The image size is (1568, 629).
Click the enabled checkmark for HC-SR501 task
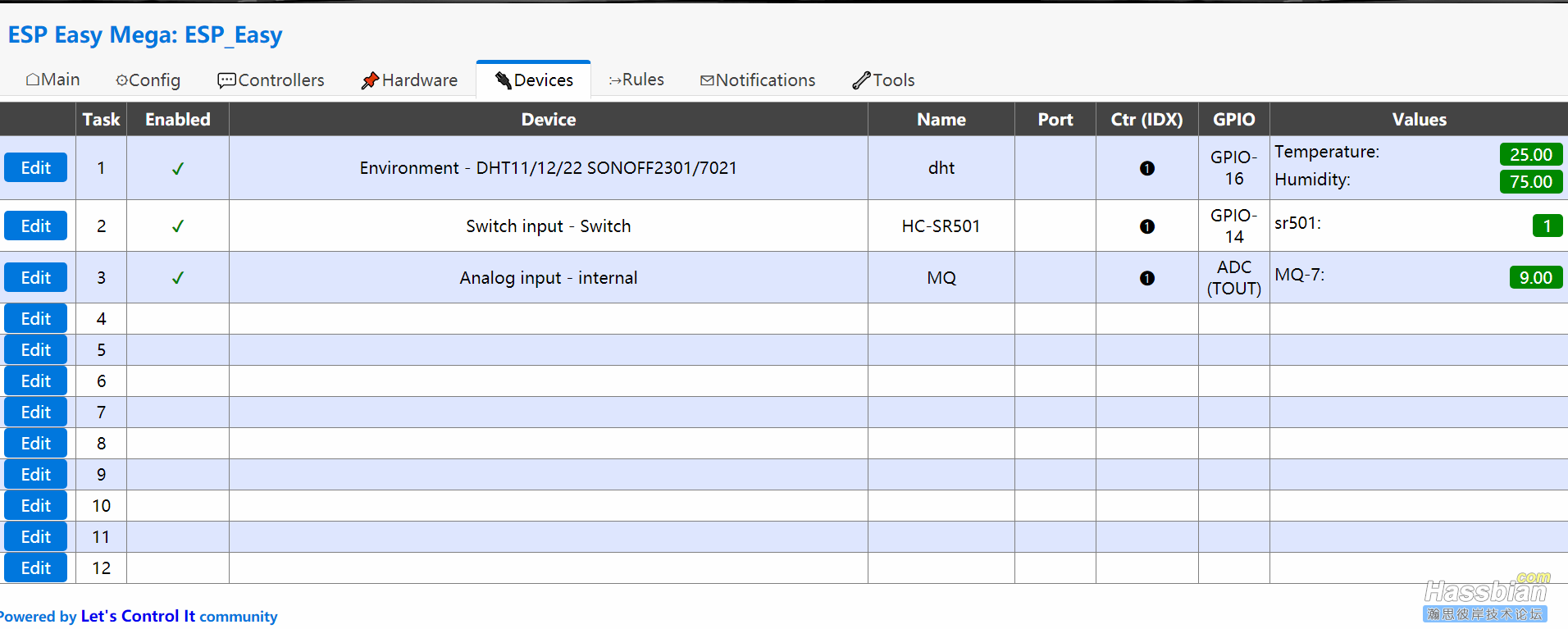178,226
